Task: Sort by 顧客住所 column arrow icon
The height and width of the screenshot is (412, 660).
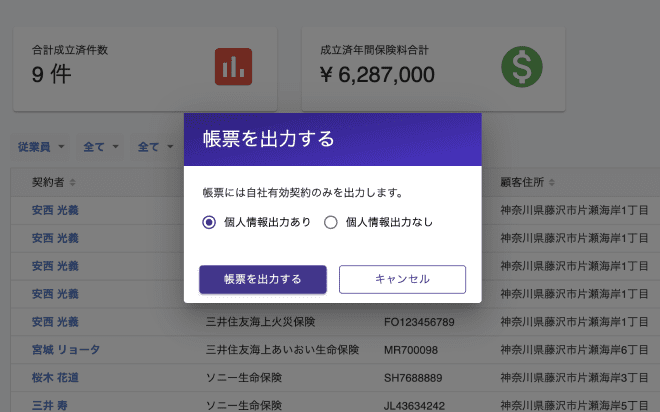Action: pos(551,182)
